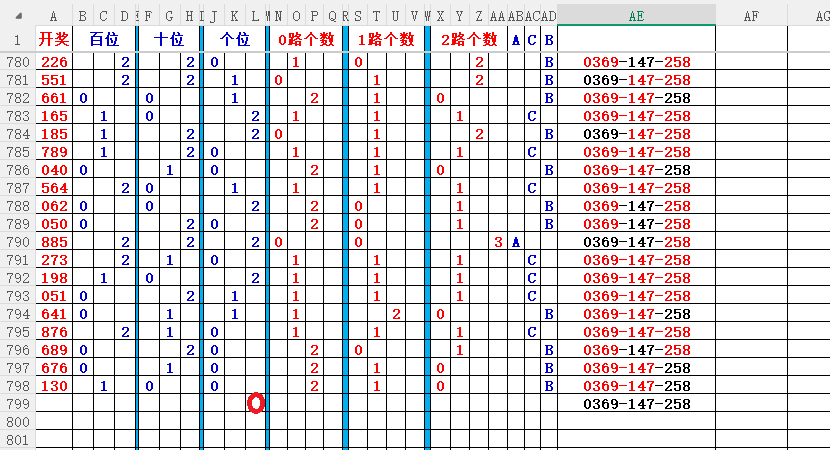Click cell with draw number 050
This screenshot has height=450, width=830.
(x=53, y=224)
